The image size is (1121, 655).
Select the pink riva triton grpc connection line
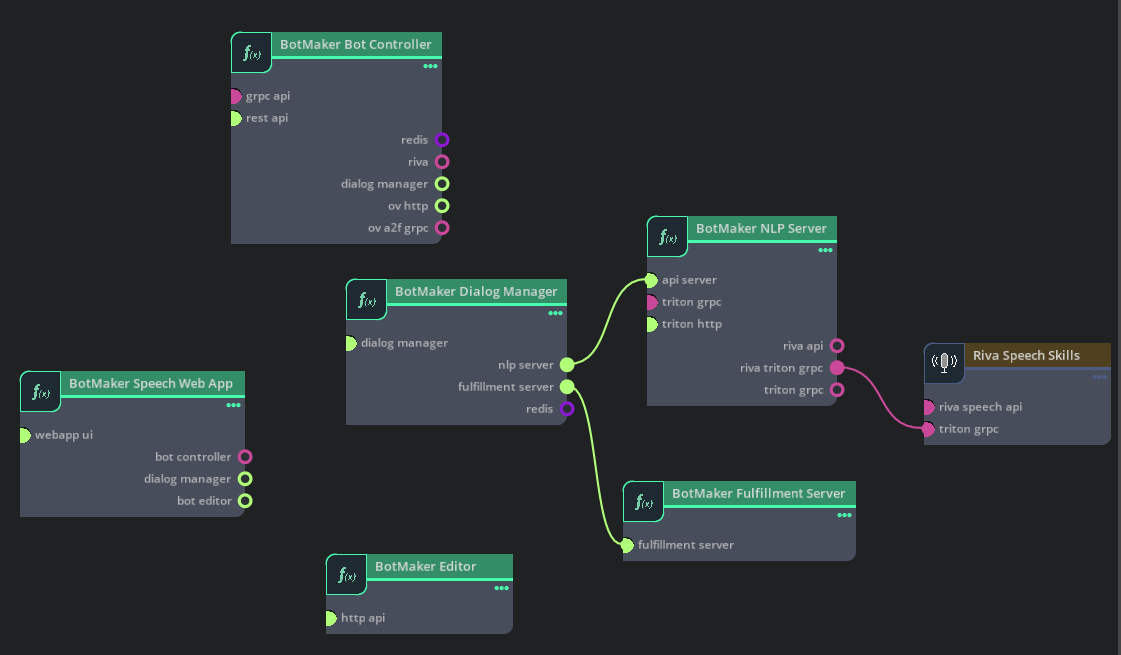click(884, 399)
